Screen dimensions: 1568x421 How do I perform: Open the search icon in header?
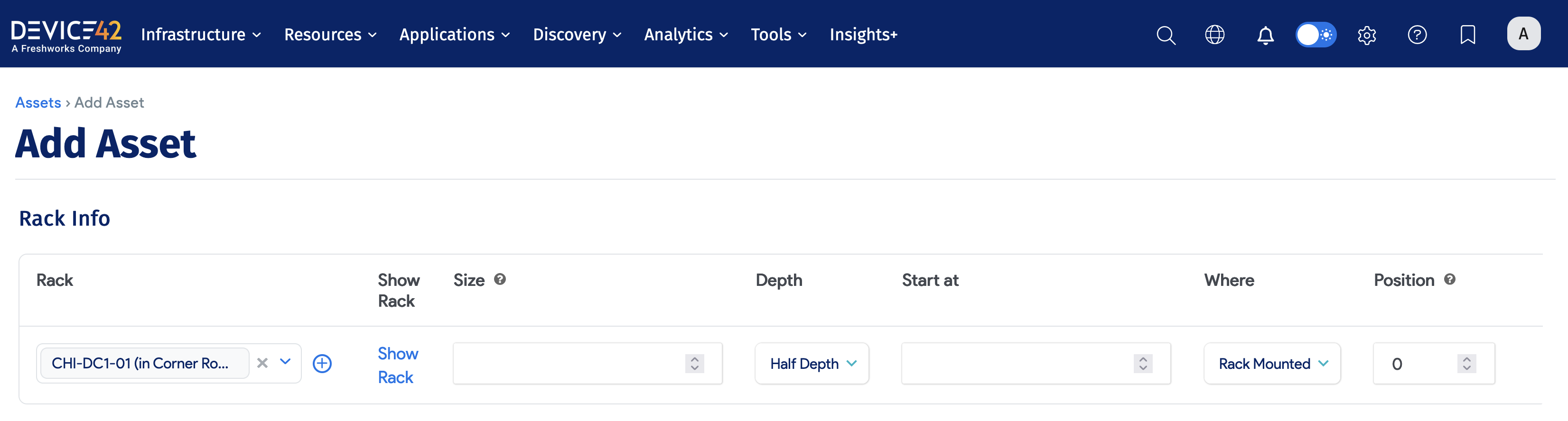(x=1165, y=35)
